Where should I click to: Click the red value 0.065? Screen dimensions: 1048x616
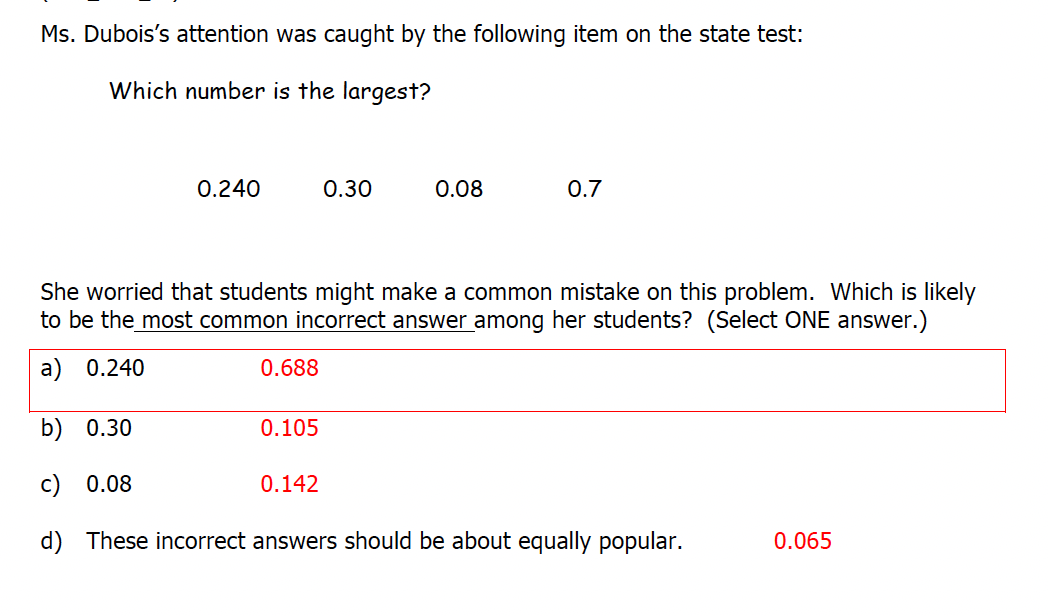(802, 542)
